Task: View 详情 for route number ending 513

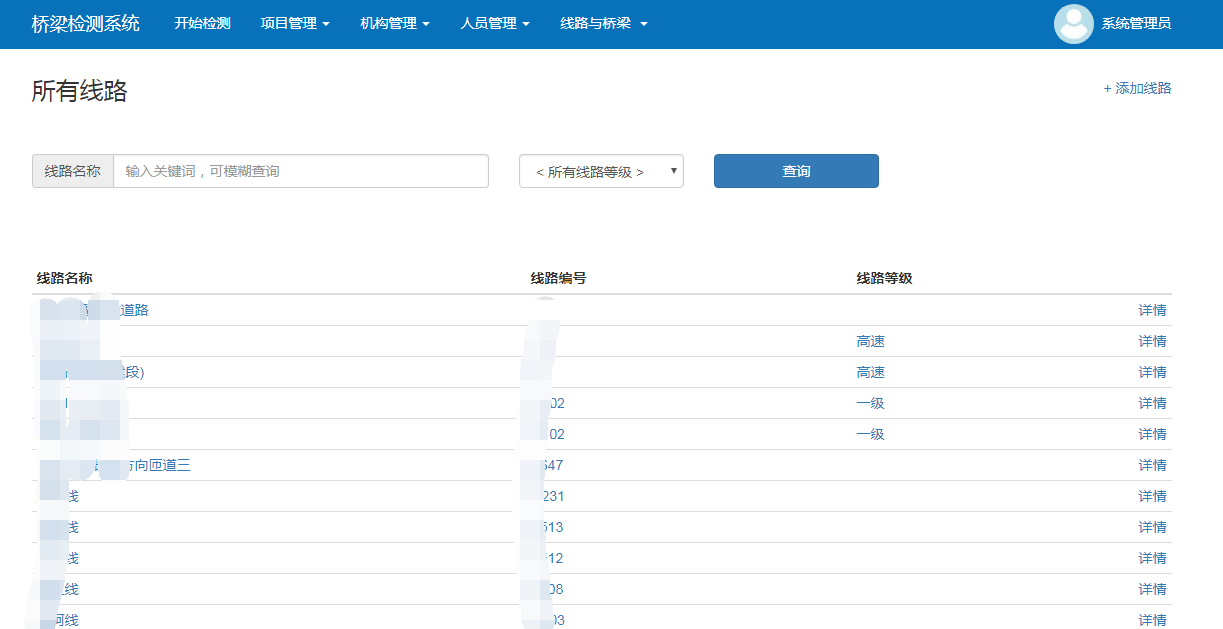Action: coord(1152,527)
